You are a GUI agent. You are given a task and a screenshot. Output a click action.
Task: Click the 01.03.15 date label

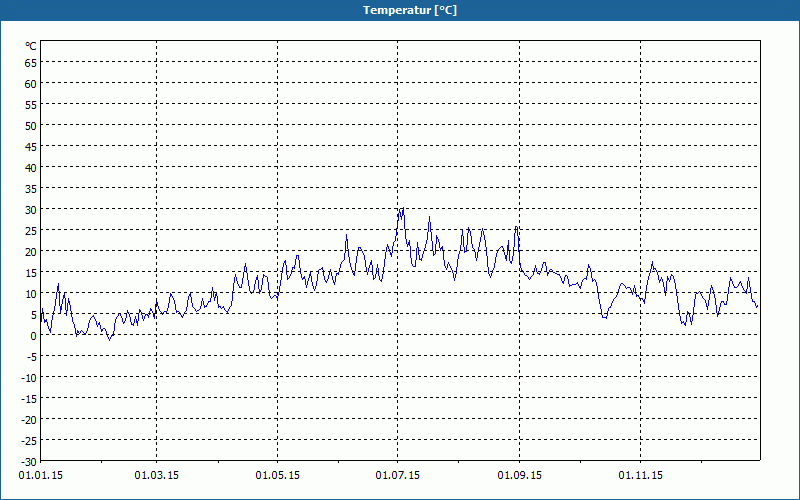pos(157,476)
